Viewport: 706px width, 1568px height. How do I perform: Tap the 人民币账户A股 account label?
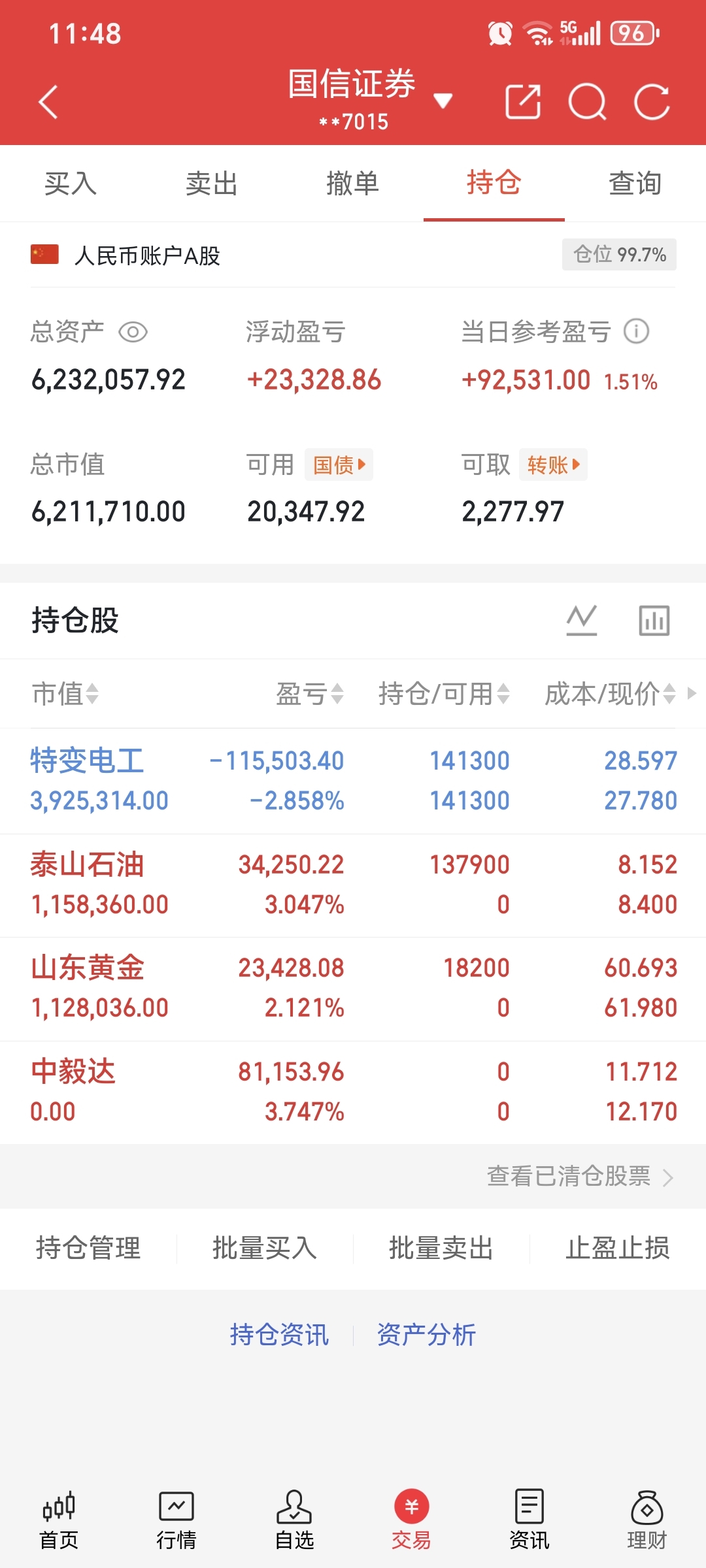point(147,255)
